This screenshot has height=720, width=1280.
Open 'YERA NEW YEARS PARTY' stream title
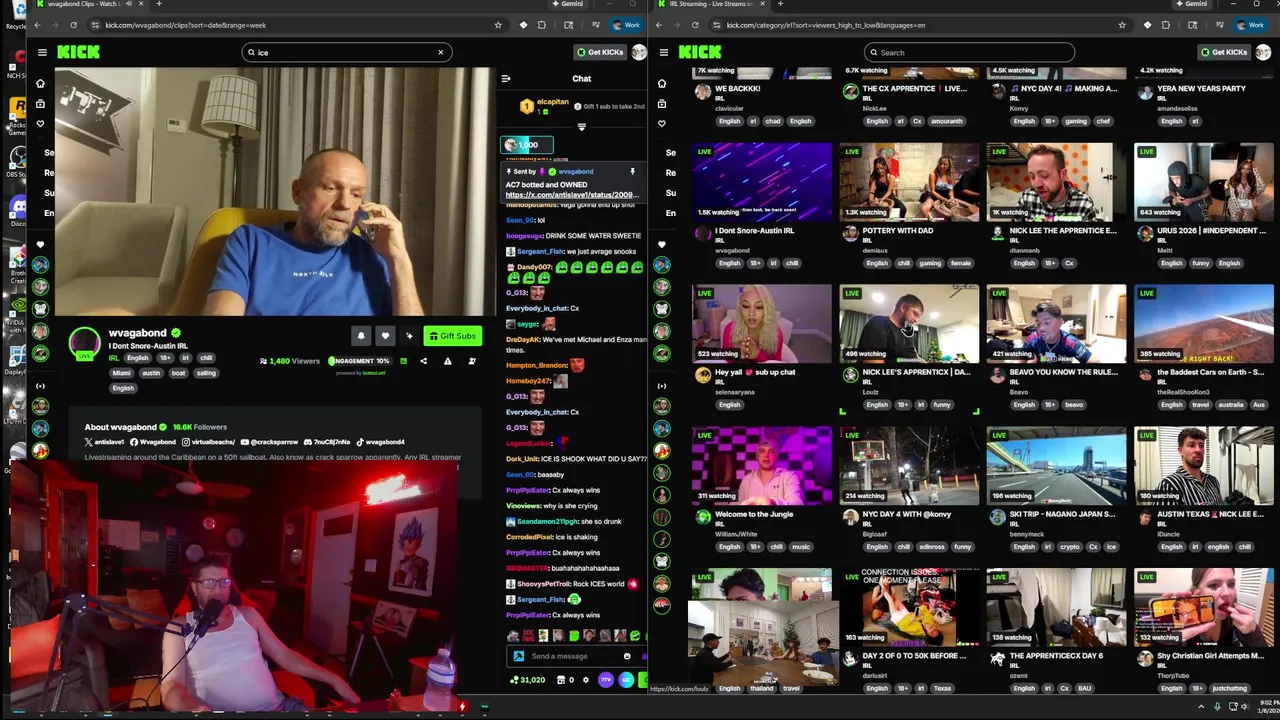tap(1201, 88)
